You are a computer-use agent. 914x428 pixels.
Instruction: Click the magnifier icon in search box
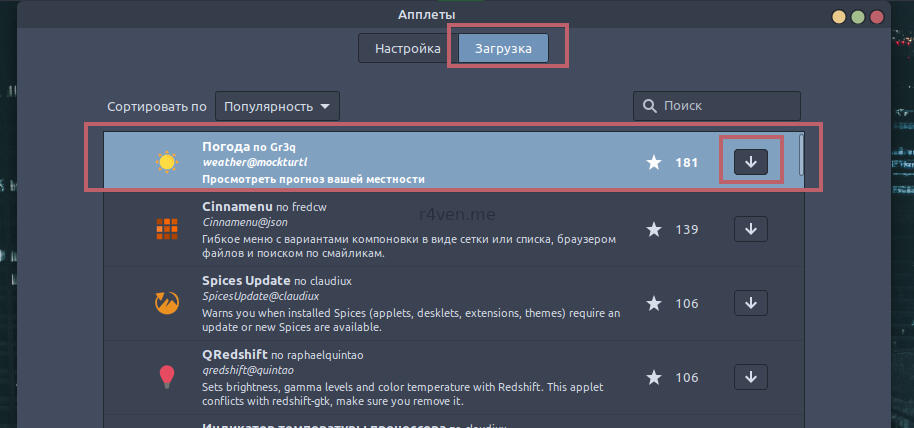click(x=650, y=106)
